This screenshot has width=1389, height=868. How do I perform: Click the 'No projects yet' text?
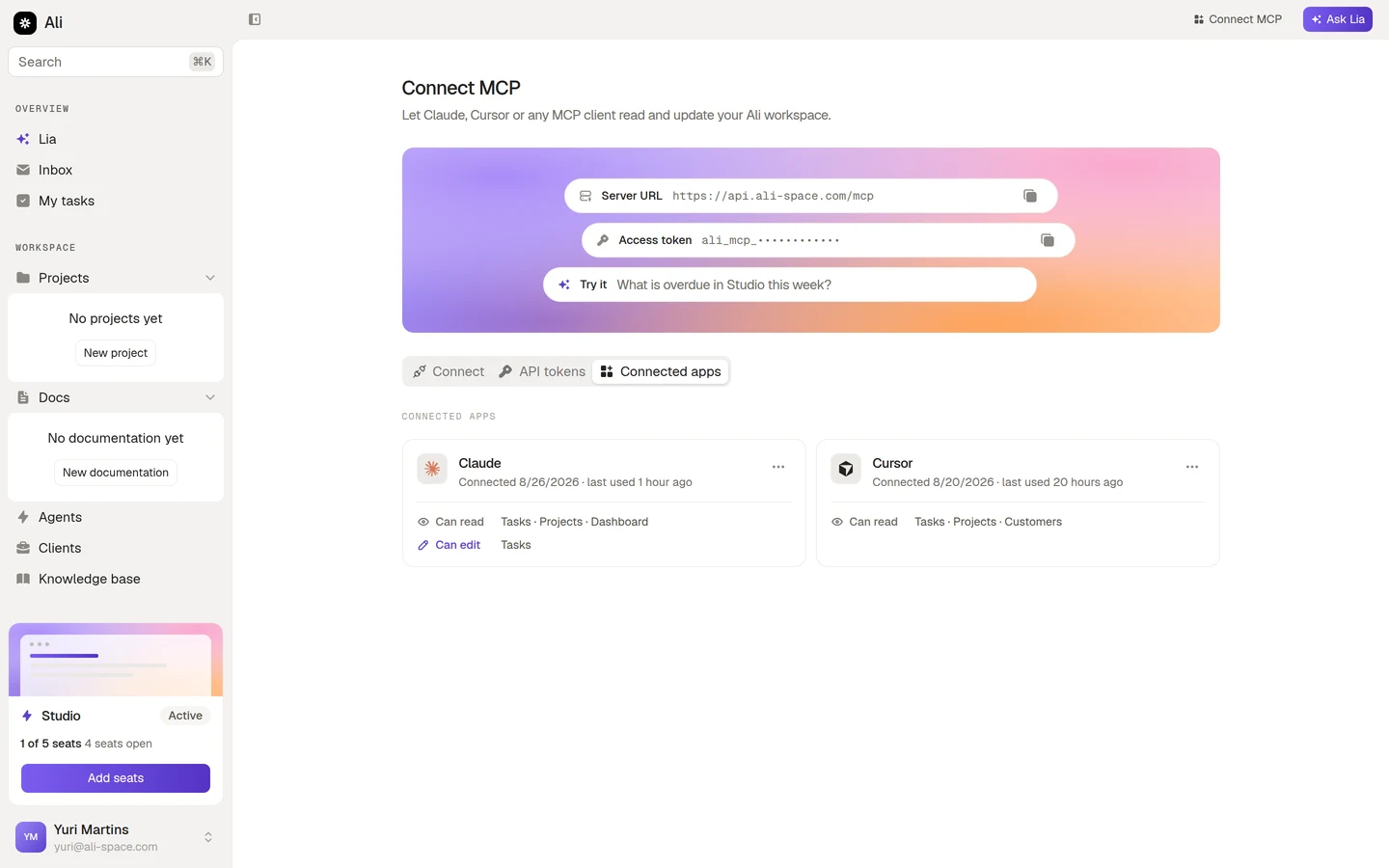[116, 318]
